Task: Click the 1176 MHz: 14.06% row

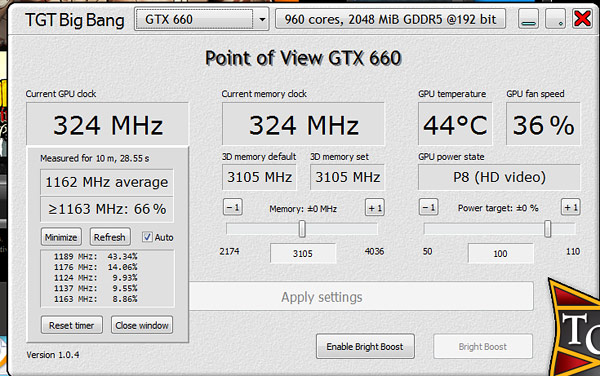Action: coord(96,267)
